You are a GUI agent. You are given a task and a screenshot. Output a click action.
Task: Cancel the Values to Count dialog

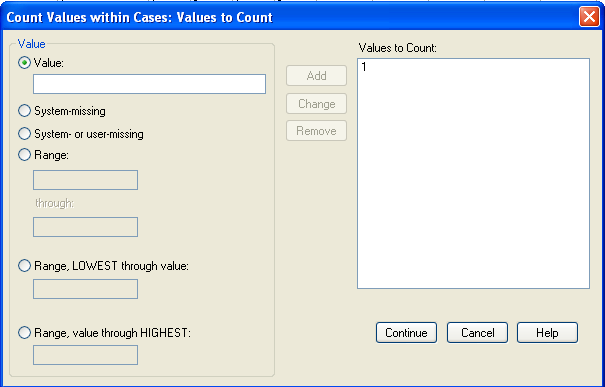pyautogui.click(x=477, y=333)
